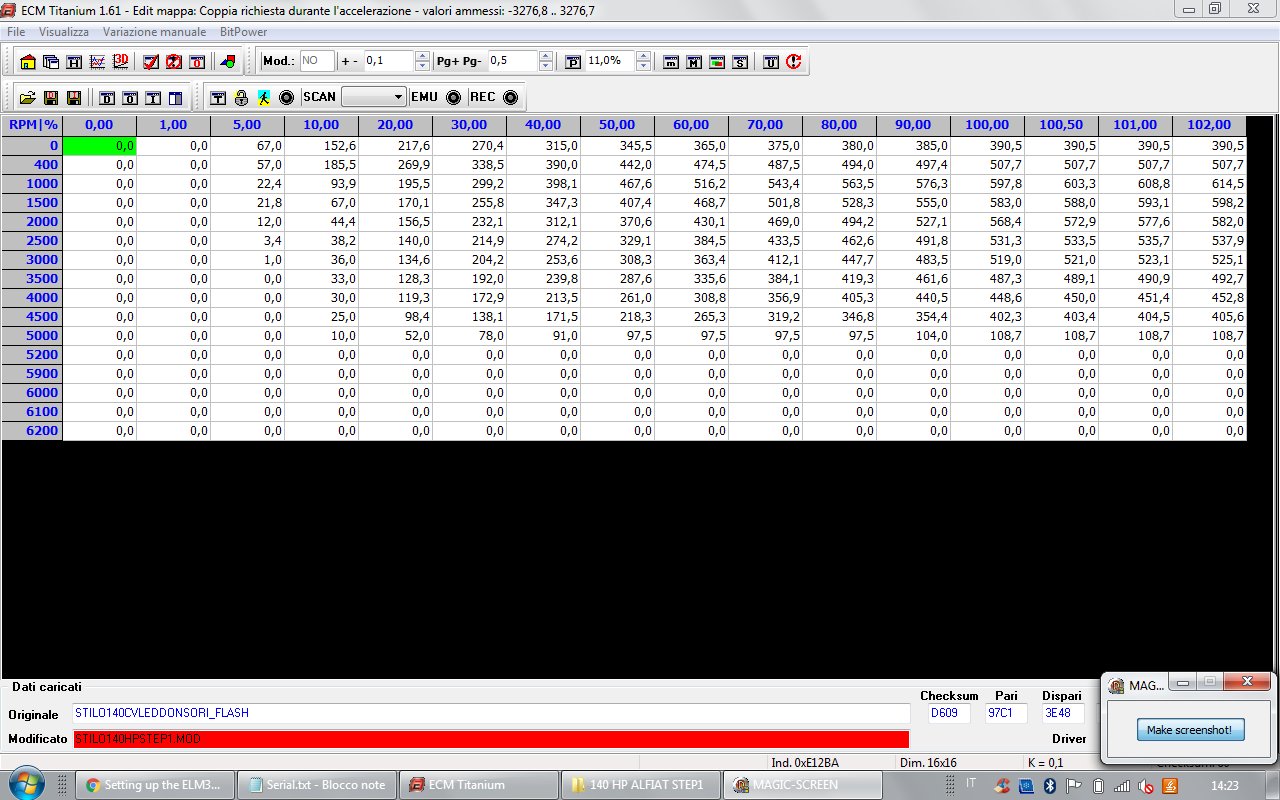The width and height of the screenshot is (1280, 800).
Task: Increase the +/- step value spinner
Action: click(422, 56)
